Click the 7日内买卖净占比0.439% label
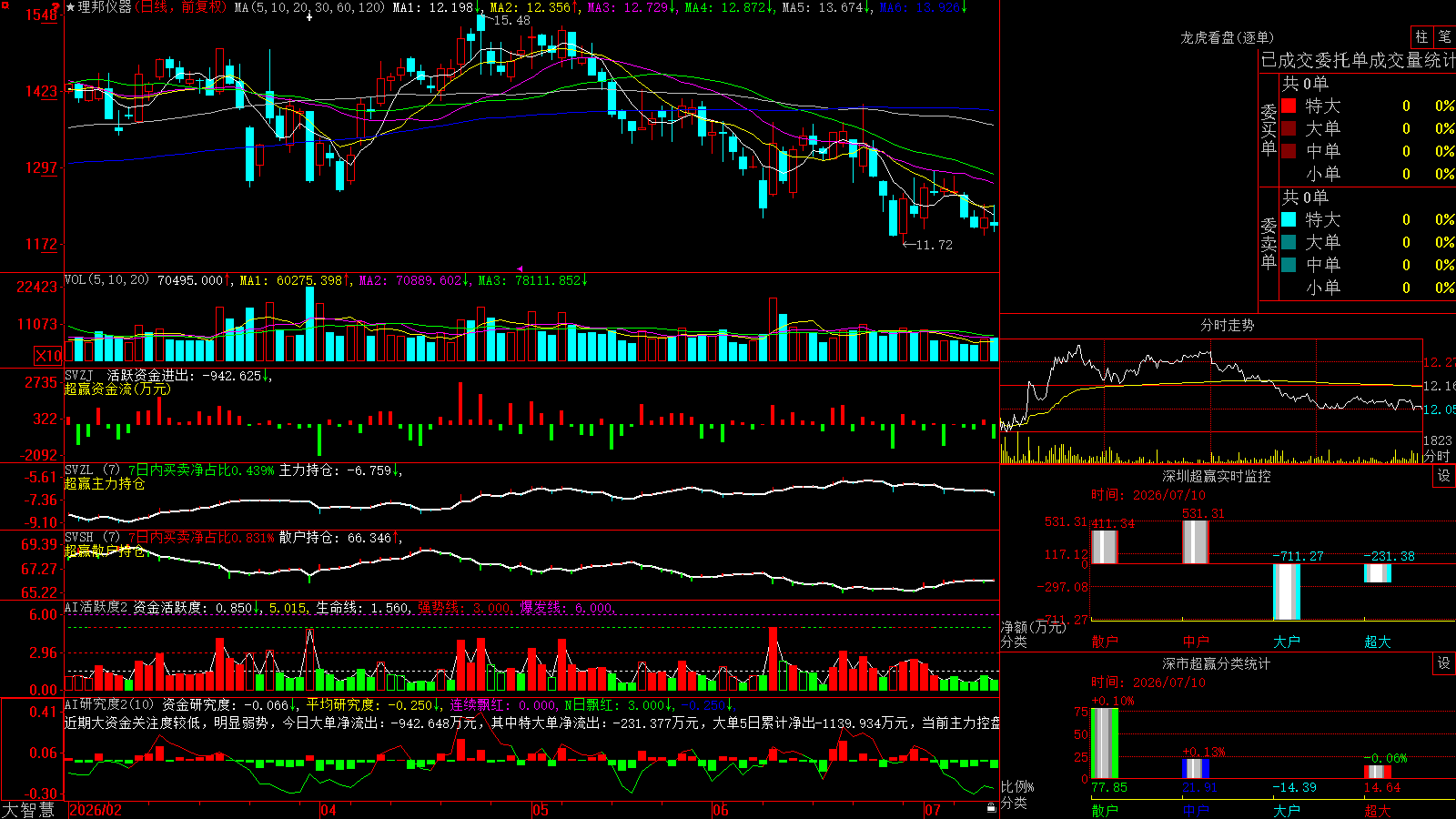The image size is (1456, 819). coord(200,470)
